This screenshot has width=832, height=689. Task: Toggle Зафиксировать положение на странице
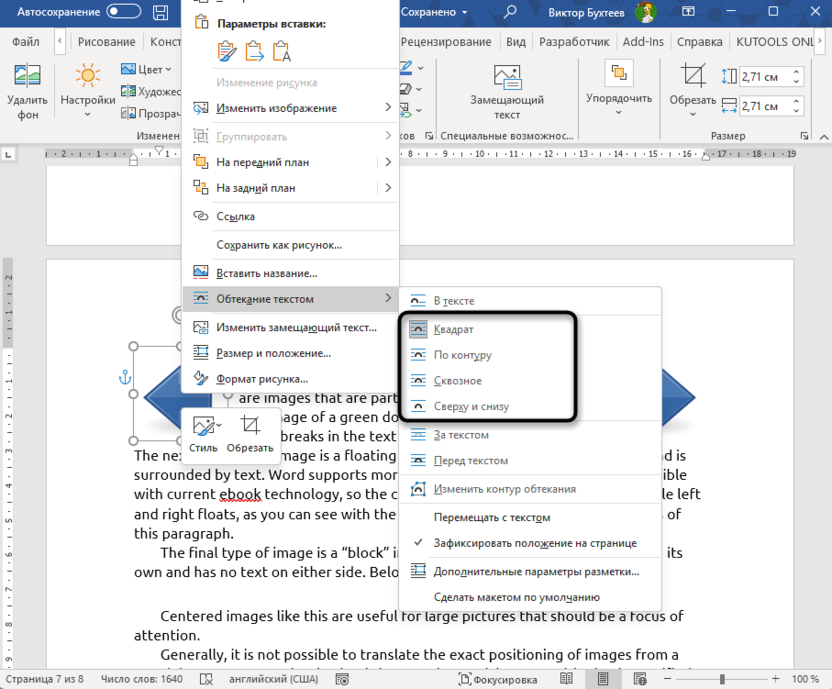click(x=530, y=544)
